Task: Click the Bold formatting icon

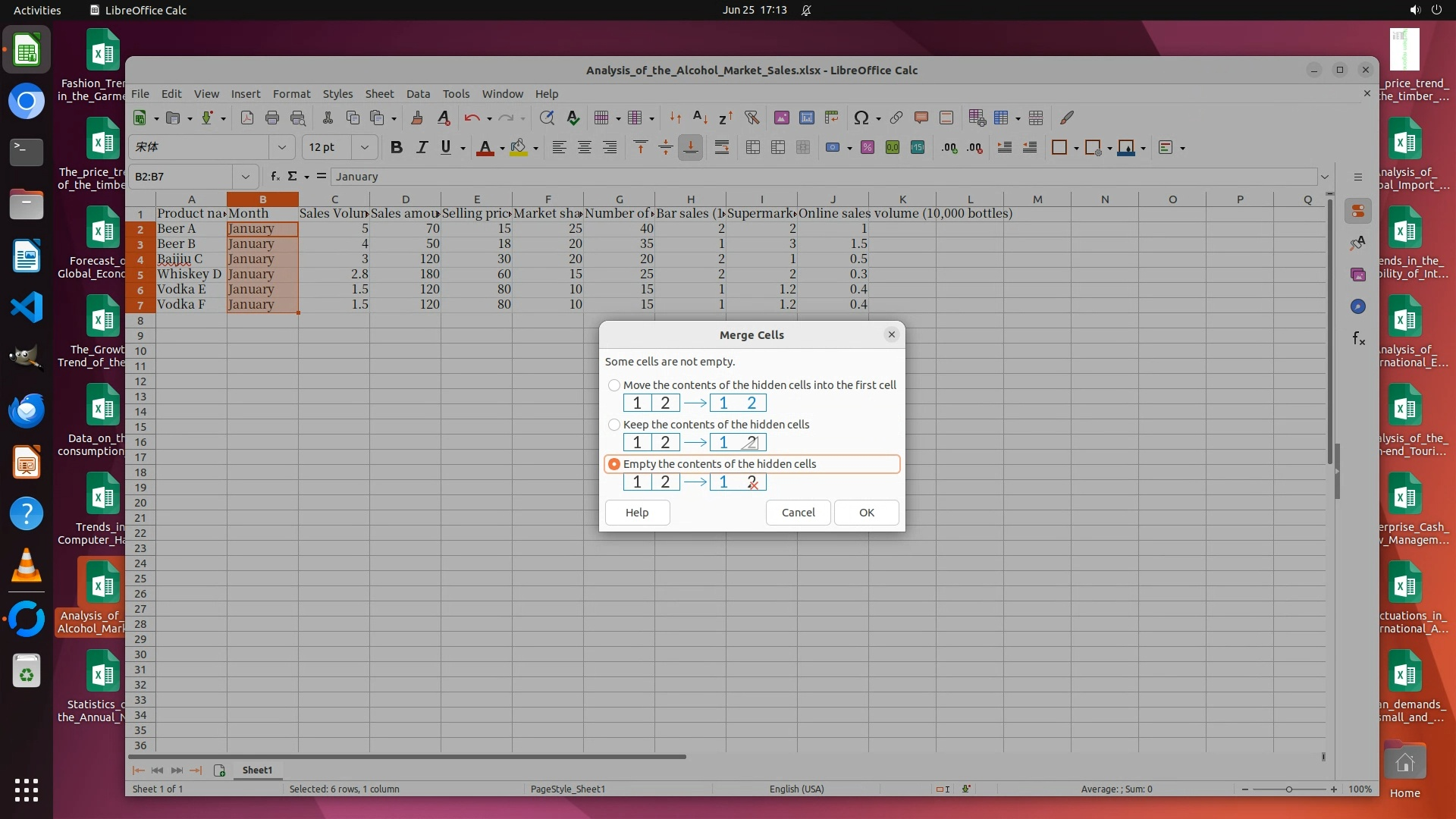Action: [x=396, y=148]
